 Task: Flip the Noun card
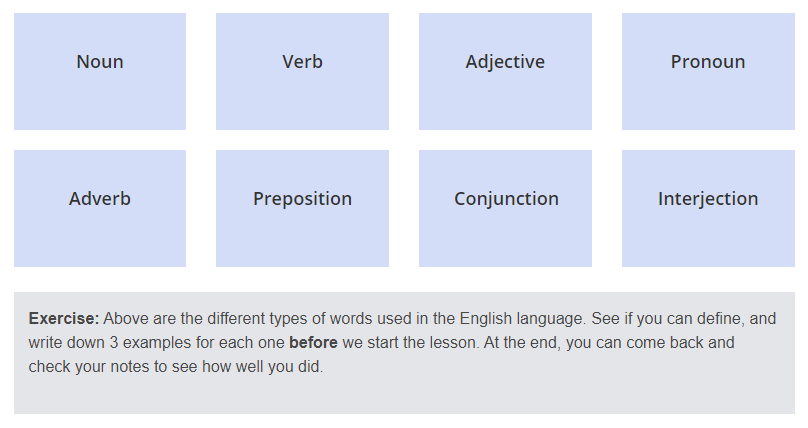99,72
